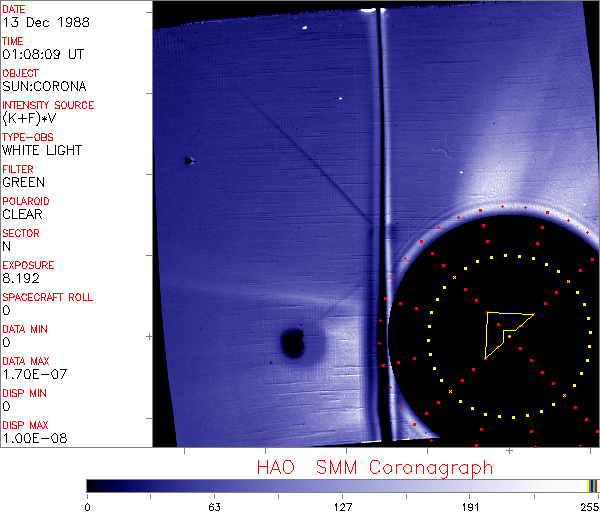
Task: Click the small dark spot near the upper left of the image
Action: coord(188,160)
